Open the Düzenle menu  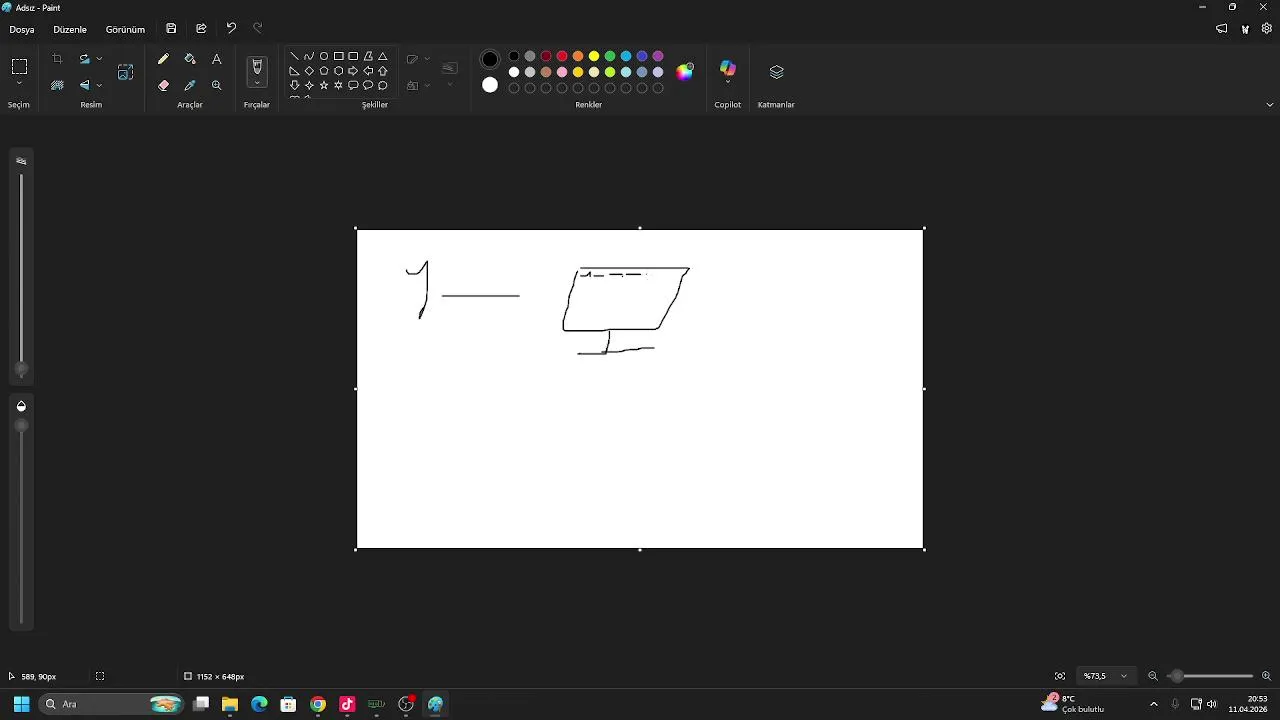[70, 30]
